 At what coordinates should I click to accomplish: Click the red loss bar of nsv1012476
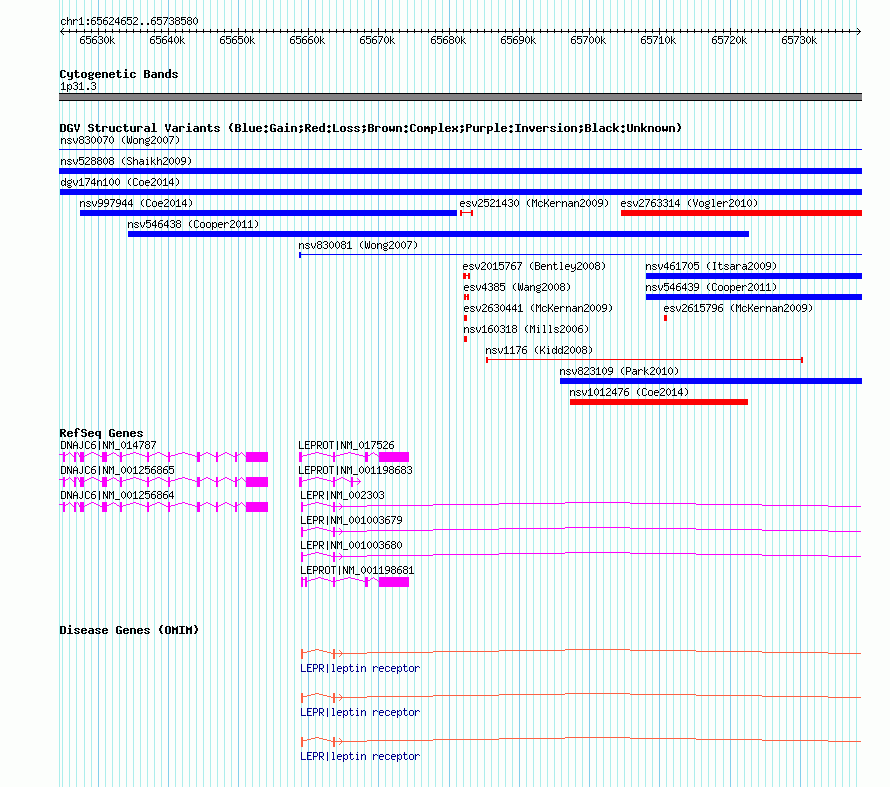[659, 402]
